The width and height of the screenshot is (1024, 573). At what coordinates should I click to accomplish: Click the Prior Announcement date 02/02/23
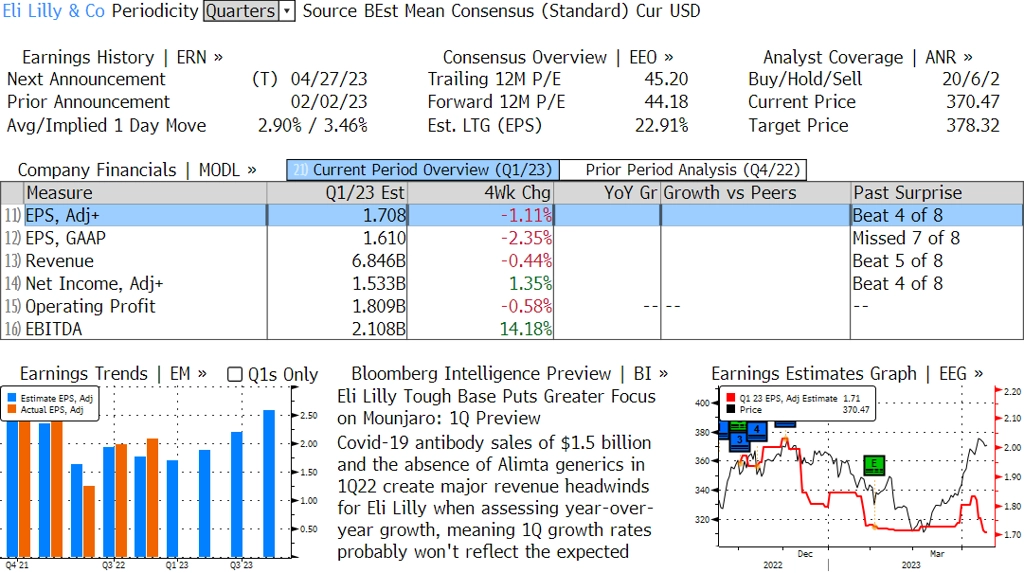tap(329, 102)
